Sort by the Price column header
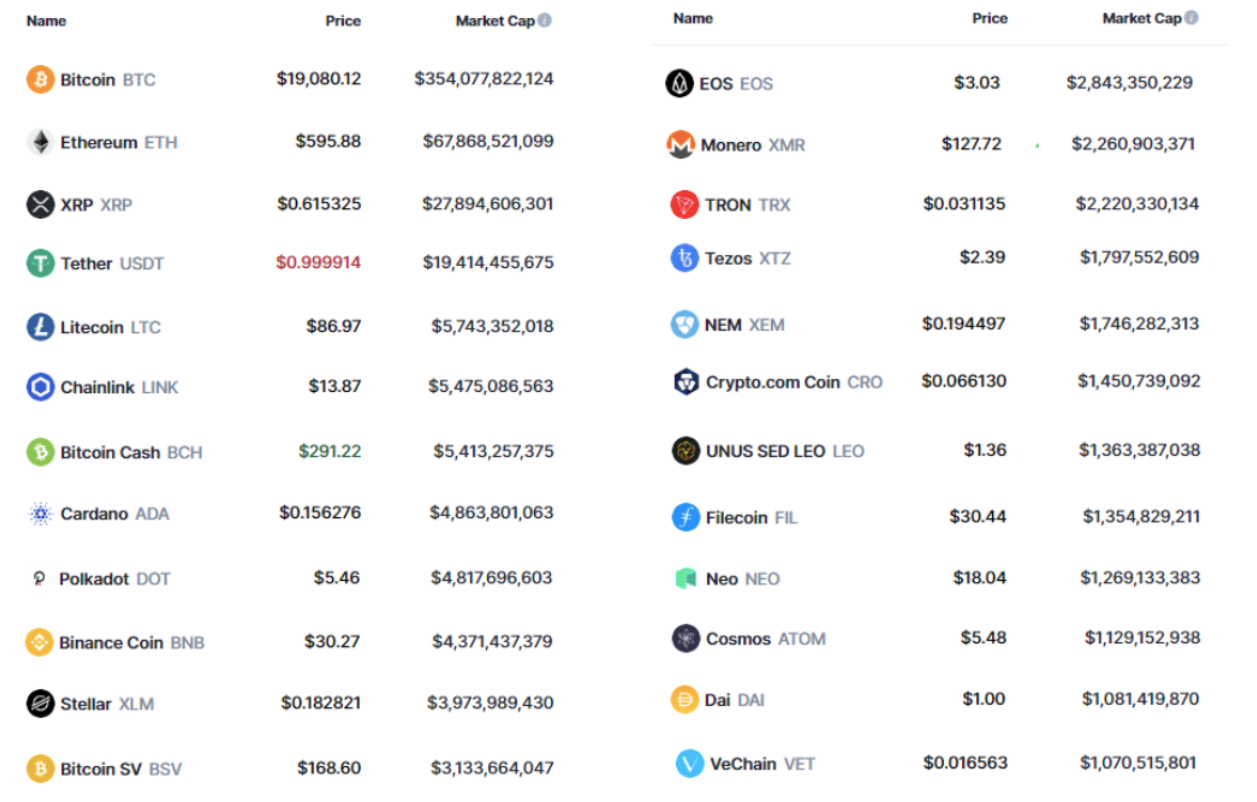Image resolution: width=1257 pixels, height=802 pixels. pyautogui.click(x=343, y=20)
